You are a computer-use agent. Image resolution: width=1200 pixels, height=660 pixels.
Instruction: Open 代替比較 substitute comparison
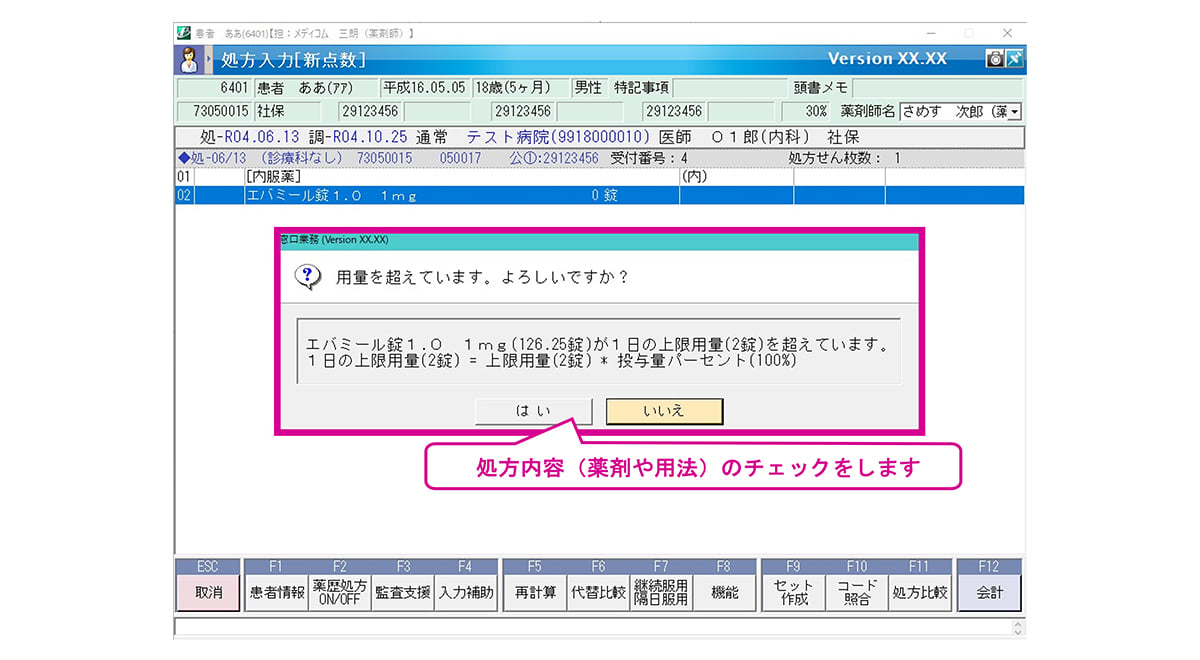pos(597,593)
